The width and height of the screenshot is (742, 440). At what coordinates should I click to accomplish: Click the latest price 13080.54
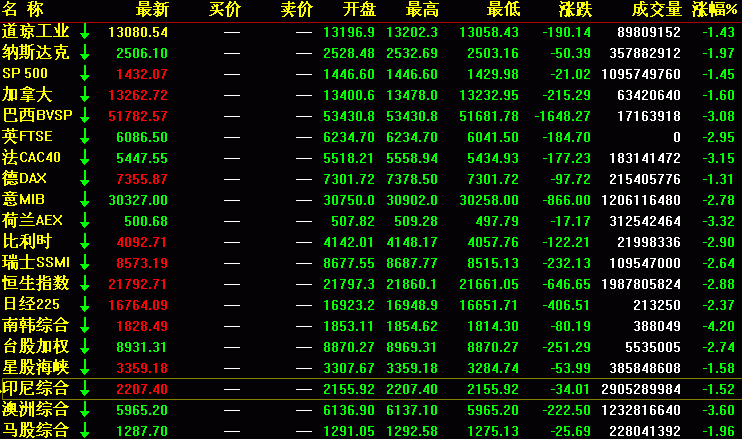coord(138,32)
